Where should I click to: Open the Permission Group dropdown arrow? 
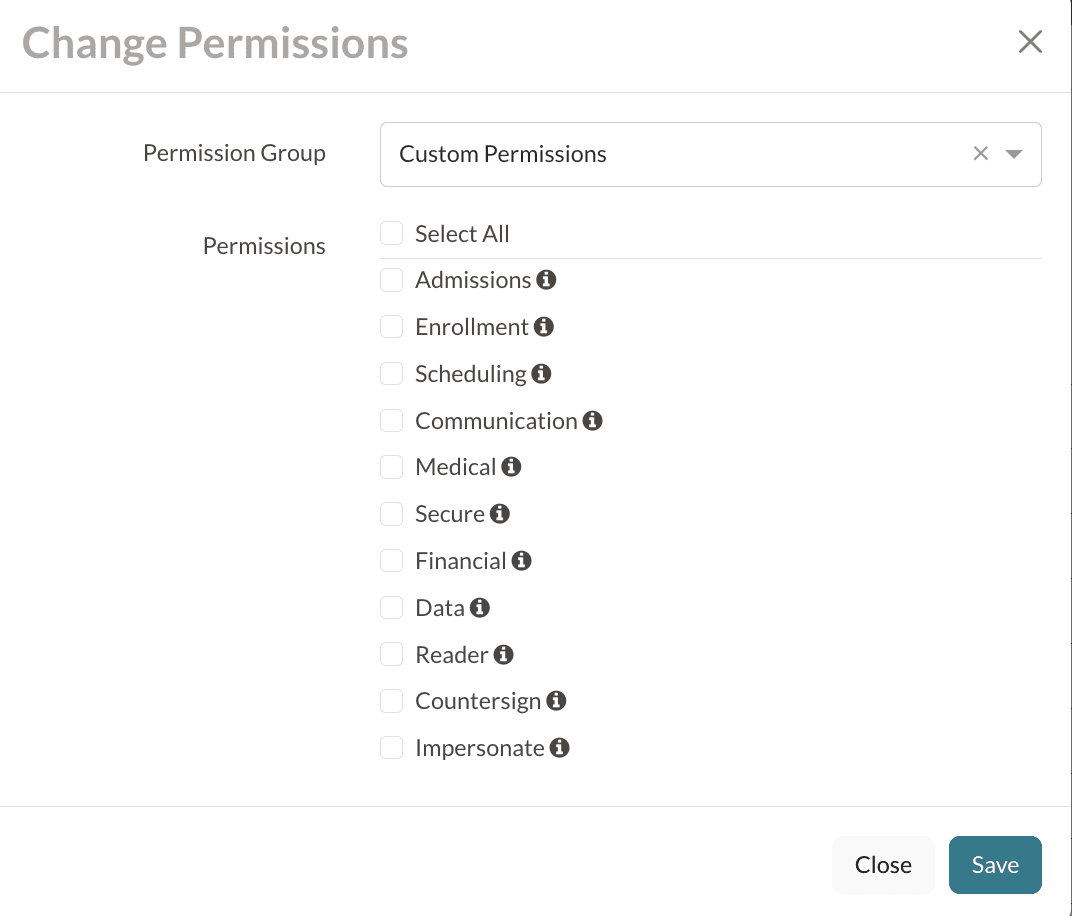(1014, 154)
